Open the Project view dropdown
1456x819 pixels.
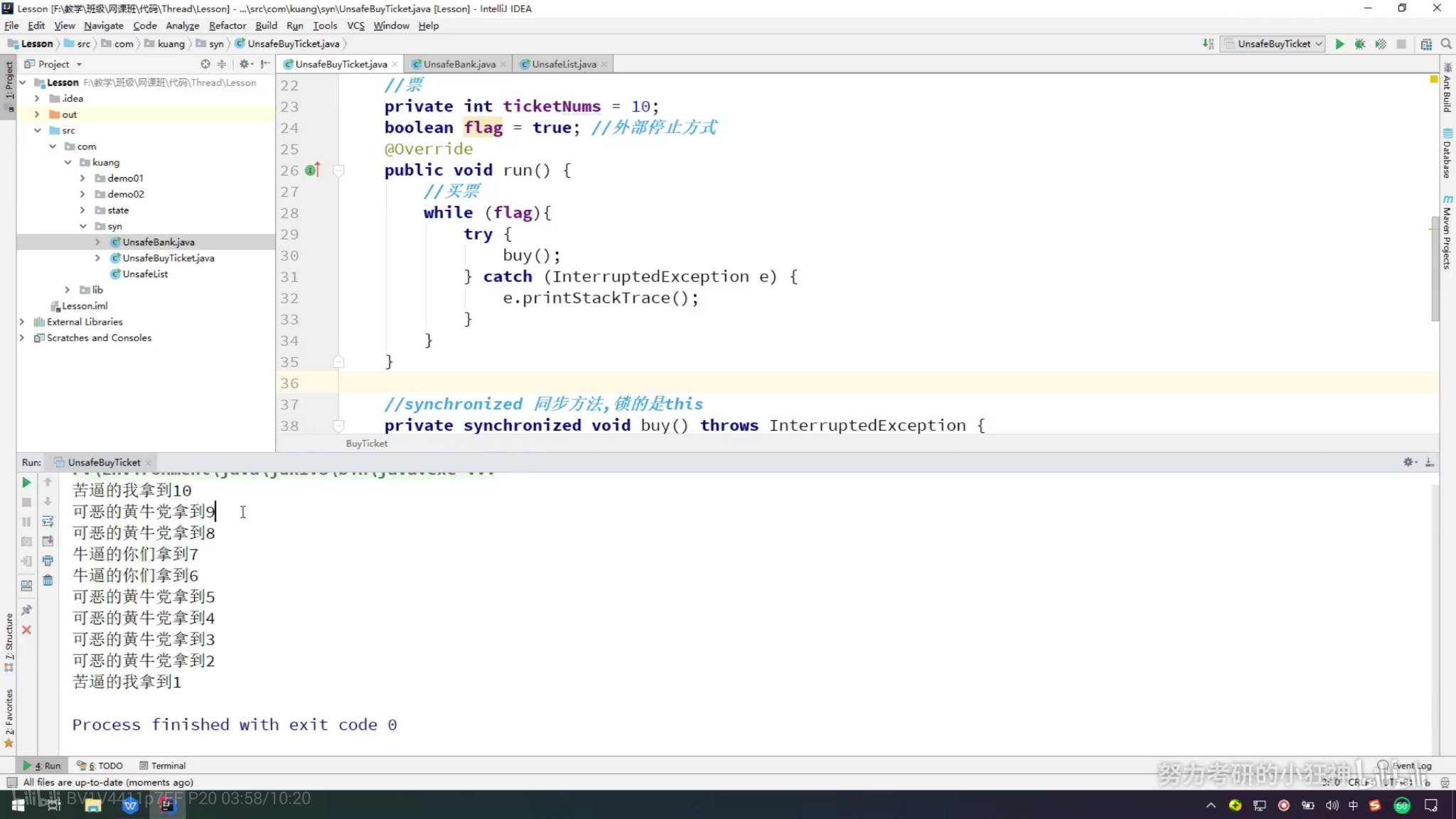pos(54,64)
